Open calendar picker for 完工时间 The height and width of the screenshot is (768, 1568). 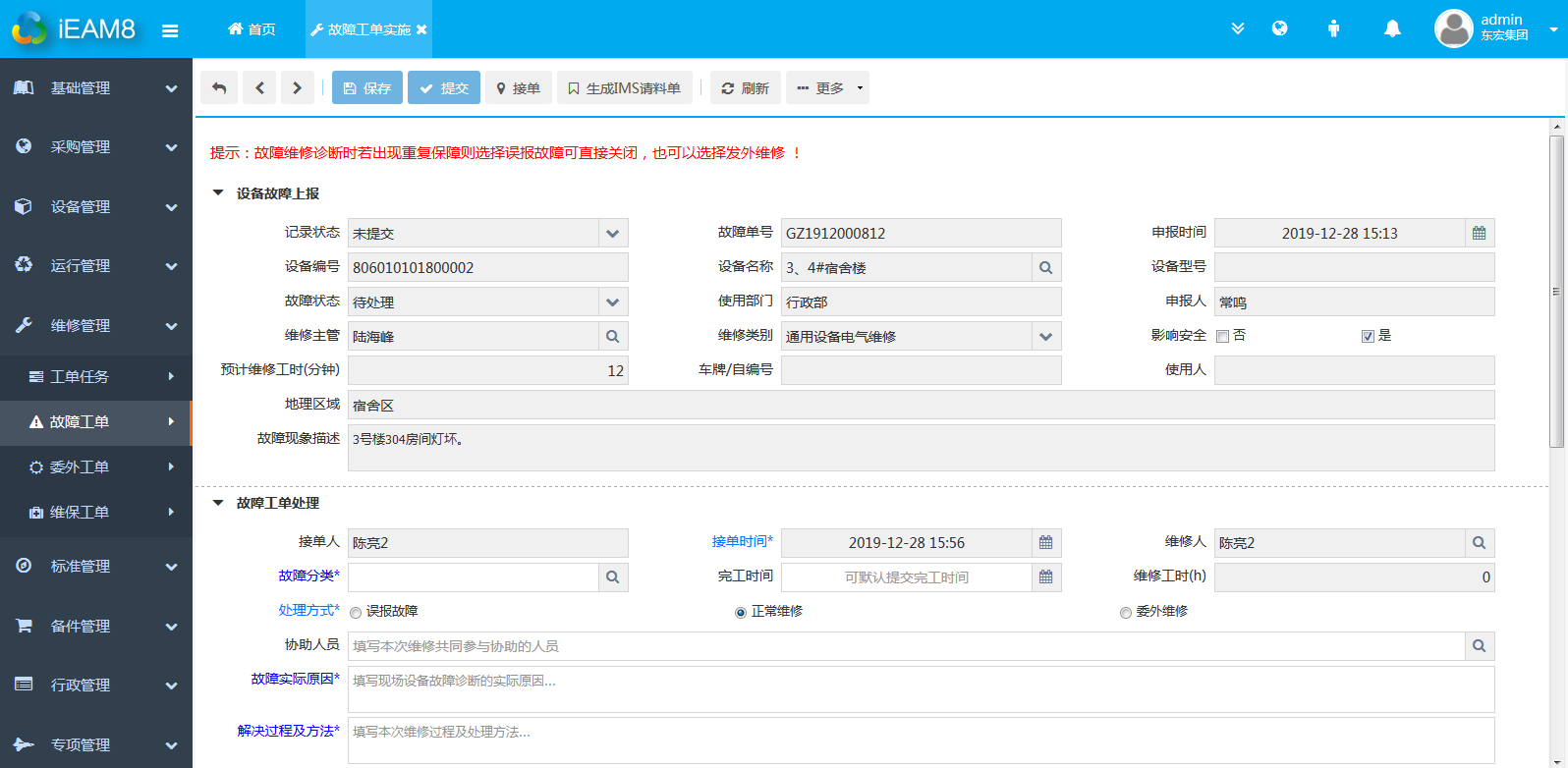[1045, 577]
